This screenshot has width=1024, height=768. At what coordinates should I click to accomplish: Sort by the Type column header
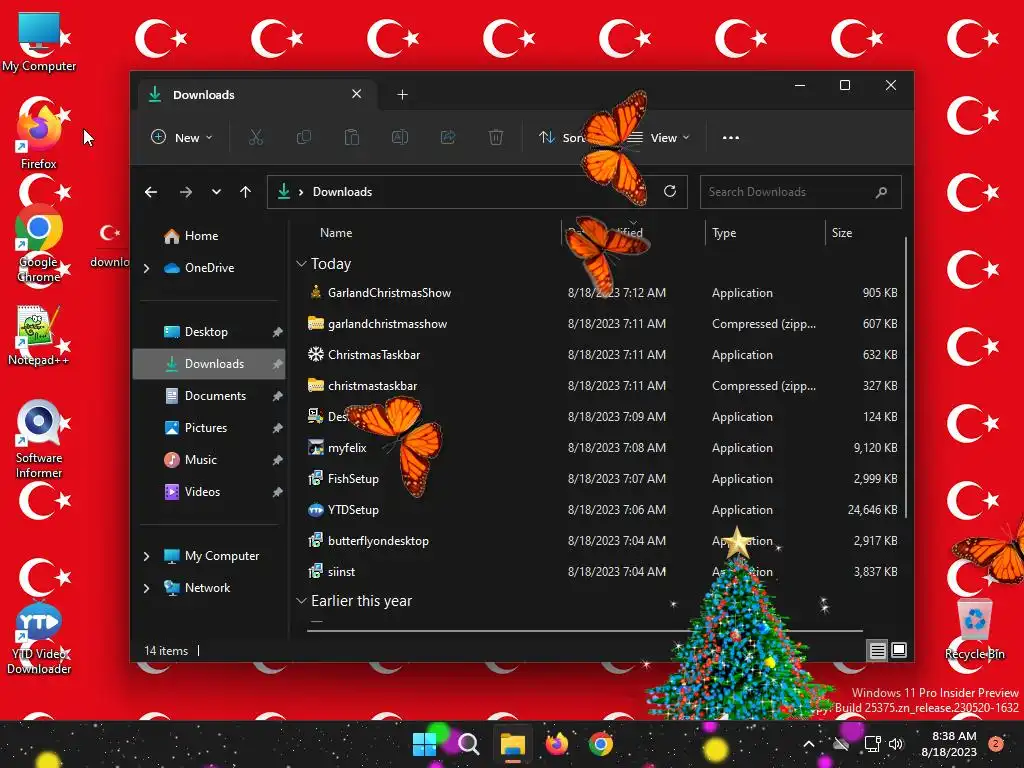click(724, 232)
